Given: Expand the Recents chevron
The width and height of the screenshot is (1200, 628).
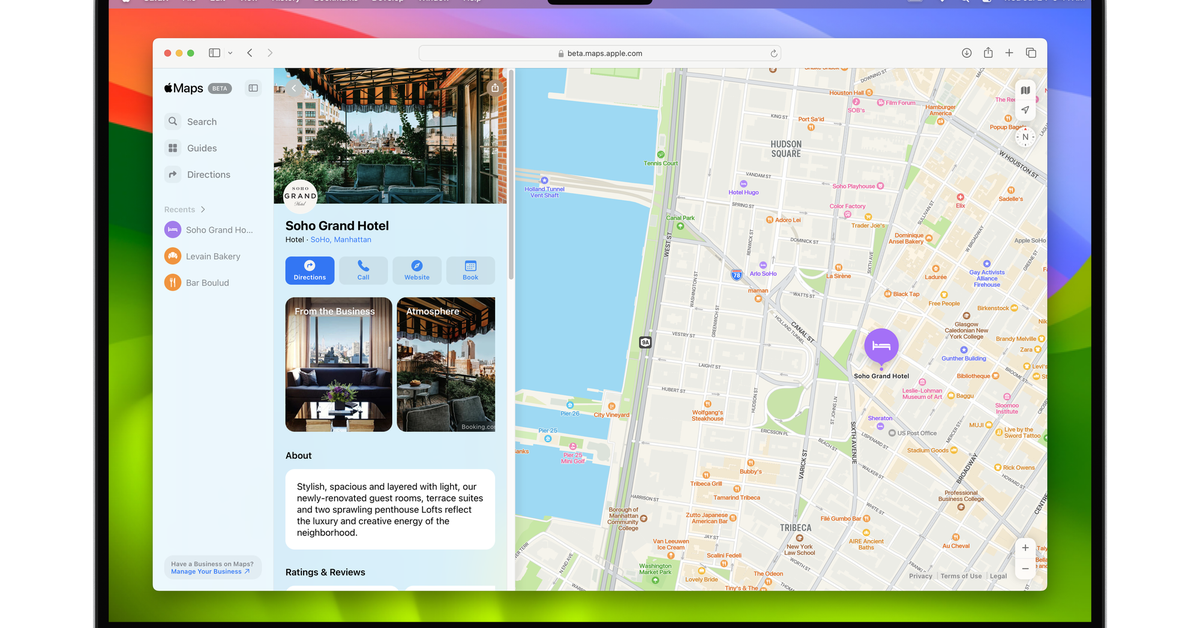Looking at the screenshot, I should tap(203, 210).
